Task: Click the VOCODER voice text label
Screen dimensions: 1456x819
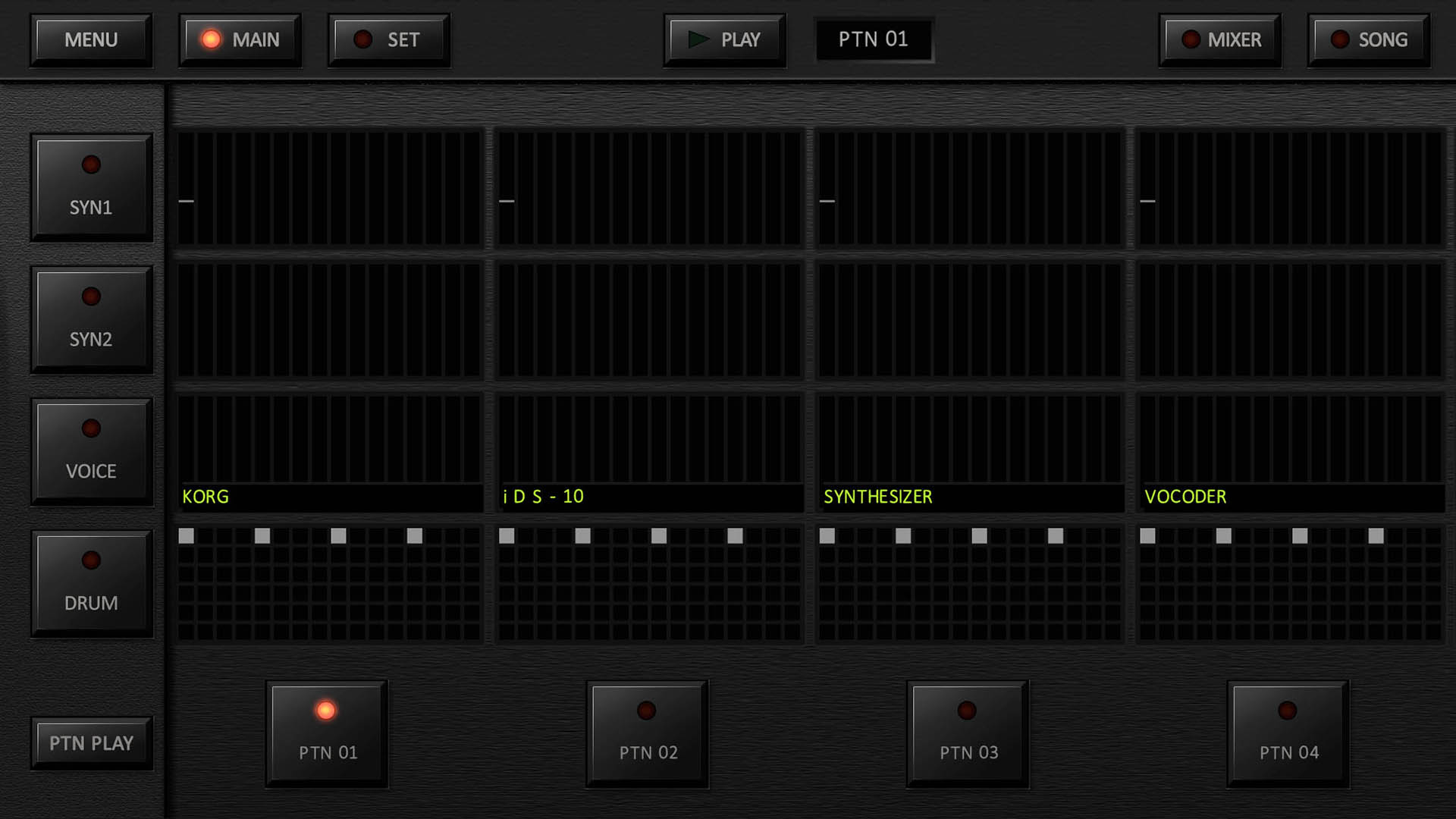Action: click(x=1185, y=497)
